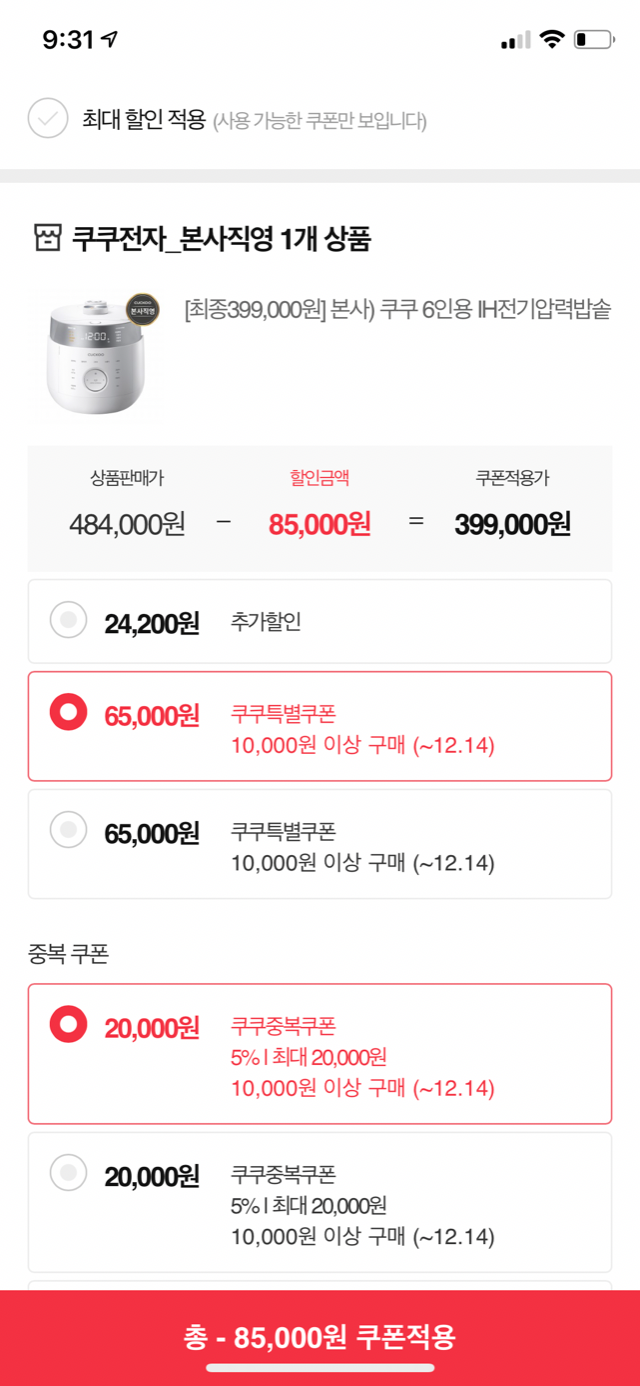The width and height of the screenshot is (640, 1386).
Task: Tap the battery status icon
Action: point(593,40)
